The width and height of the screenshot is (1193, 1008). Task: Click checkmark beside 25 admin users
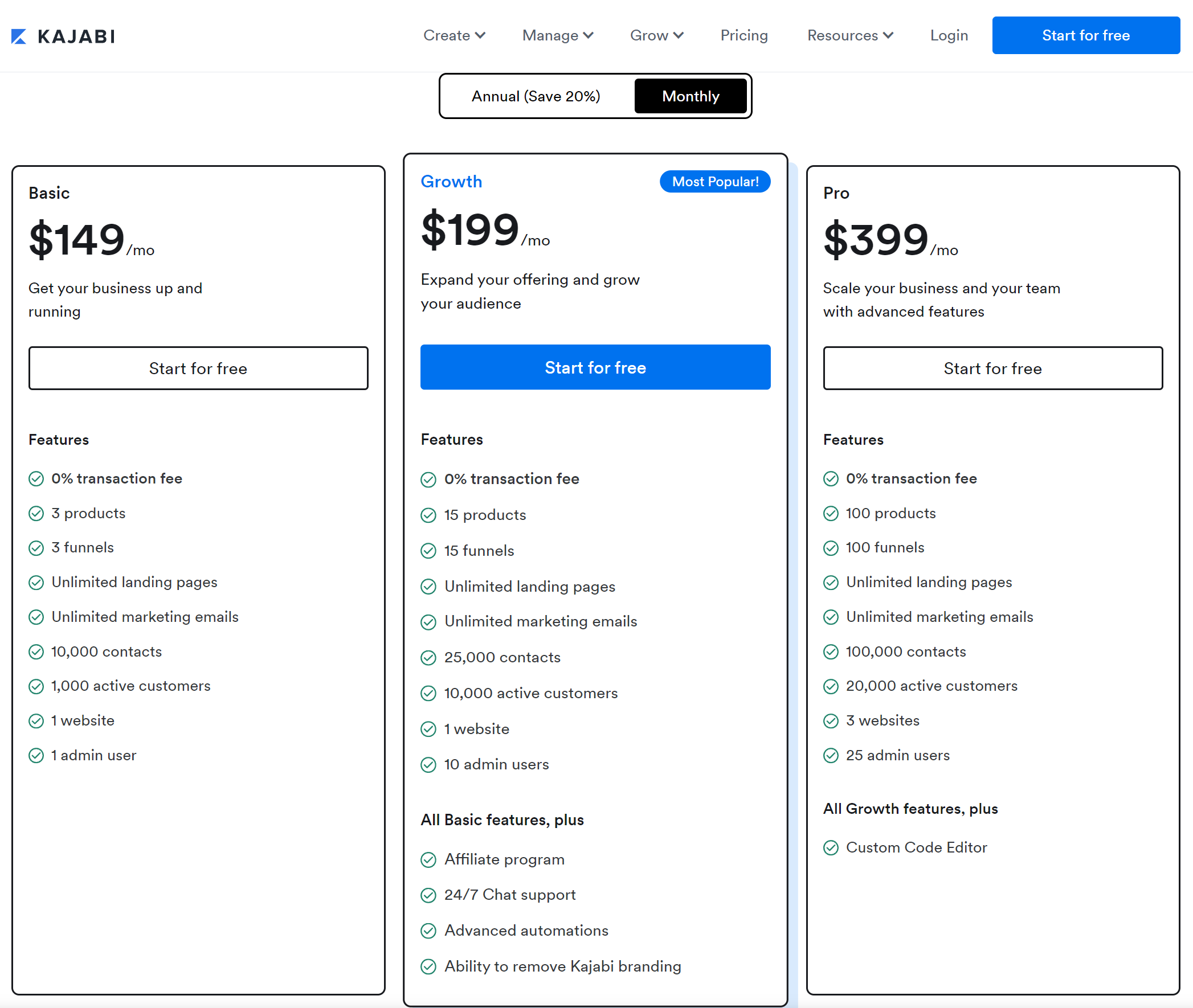pyautogui.click(x=831, y=755)
